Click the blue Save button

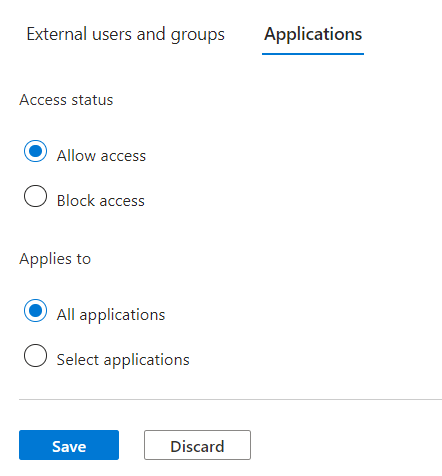point(69,445)
